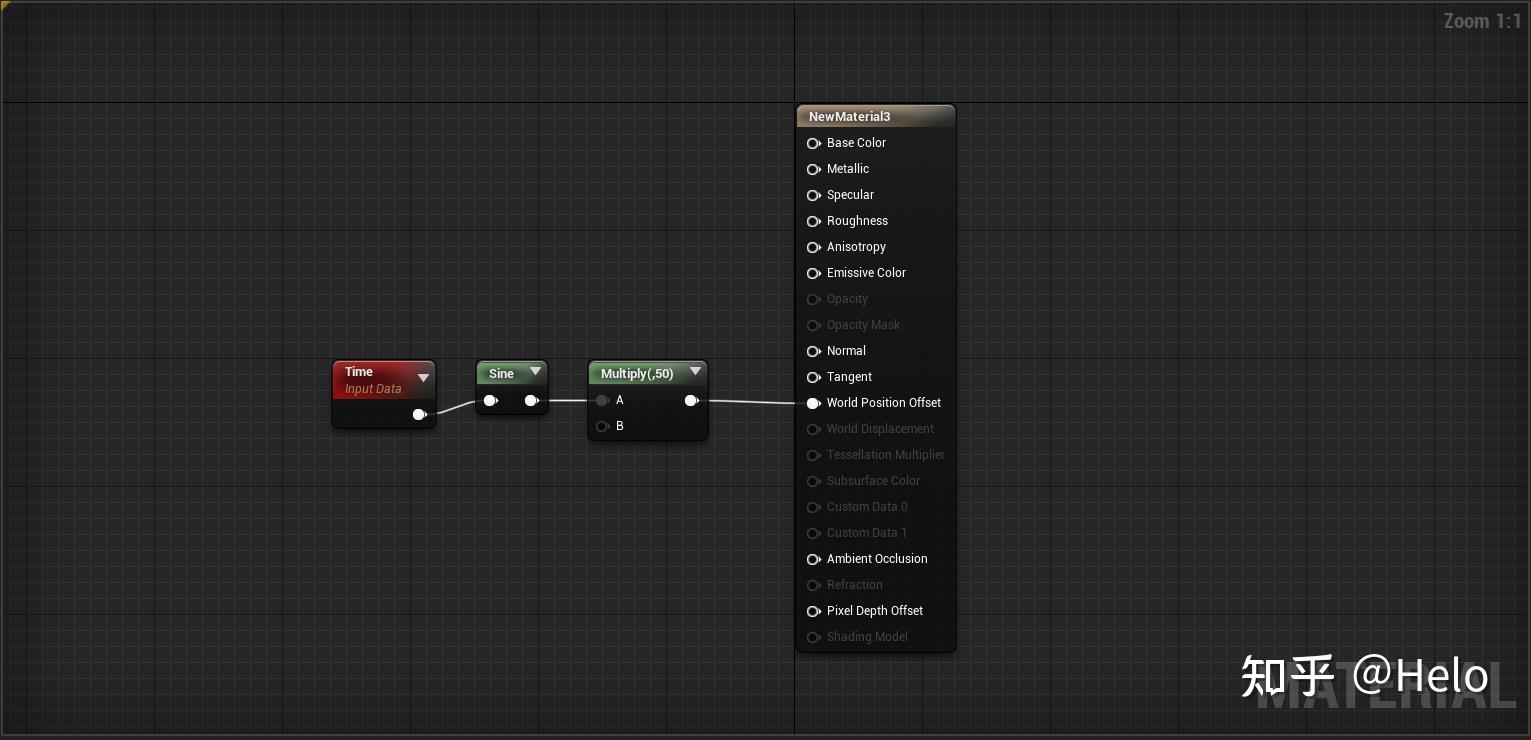
Task: Click the World Position Offset input pin
Action: (x=813, y=403)
